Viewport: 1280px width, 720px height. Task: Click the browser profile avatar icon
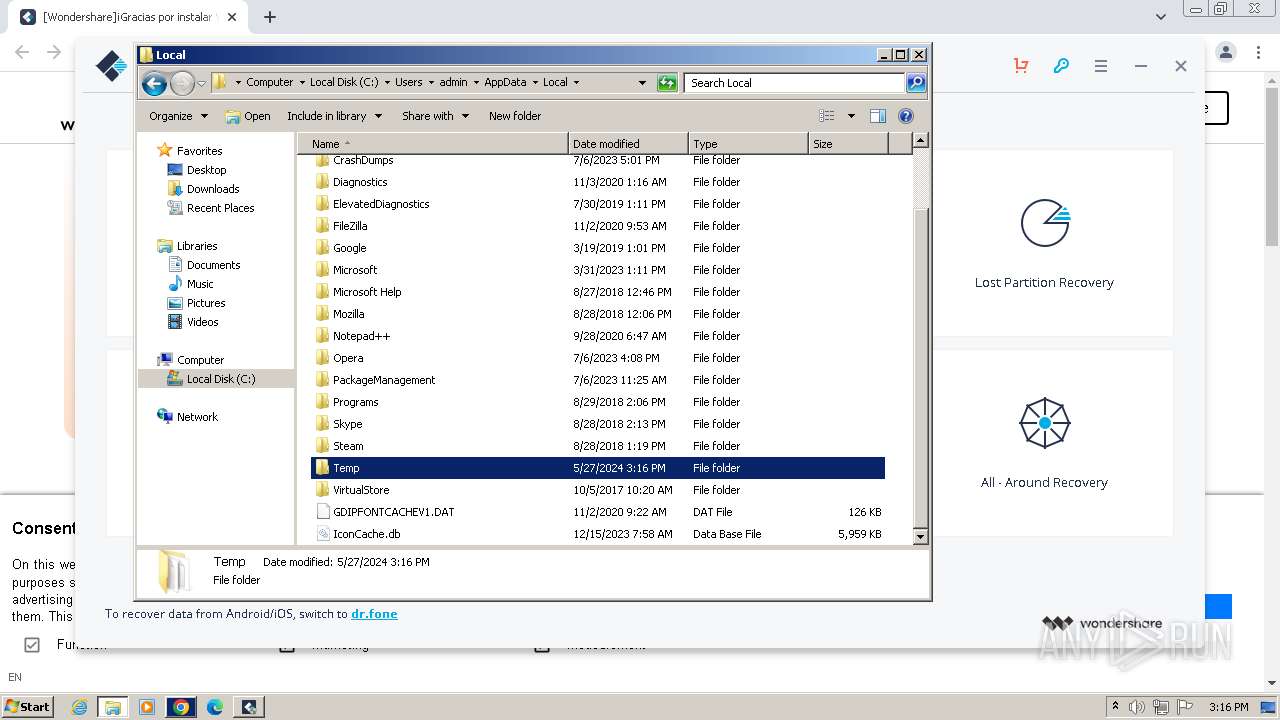[x=1226, y=52]
